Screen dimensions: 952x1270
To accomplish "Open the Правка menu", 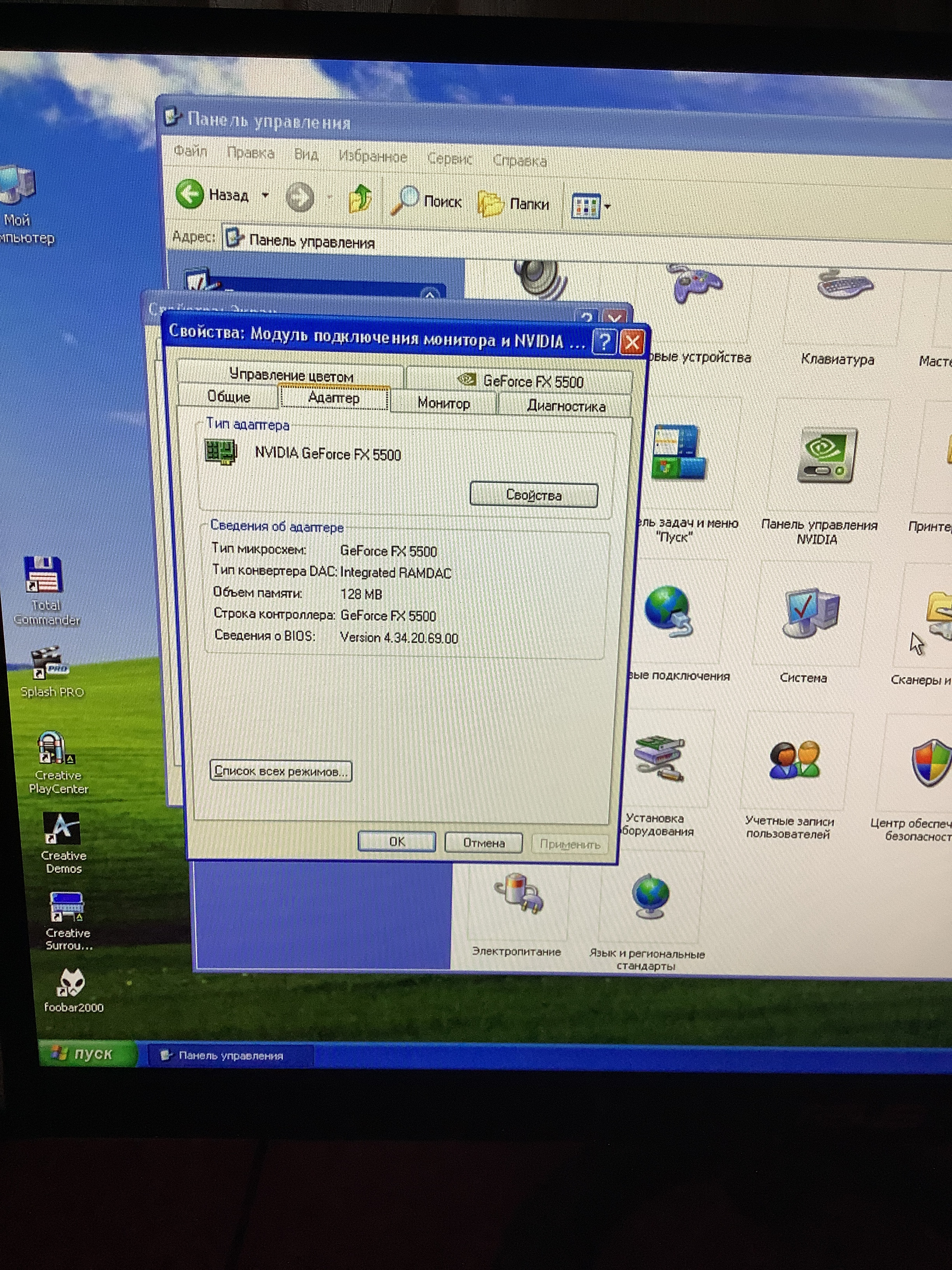I will pos(251,153).
